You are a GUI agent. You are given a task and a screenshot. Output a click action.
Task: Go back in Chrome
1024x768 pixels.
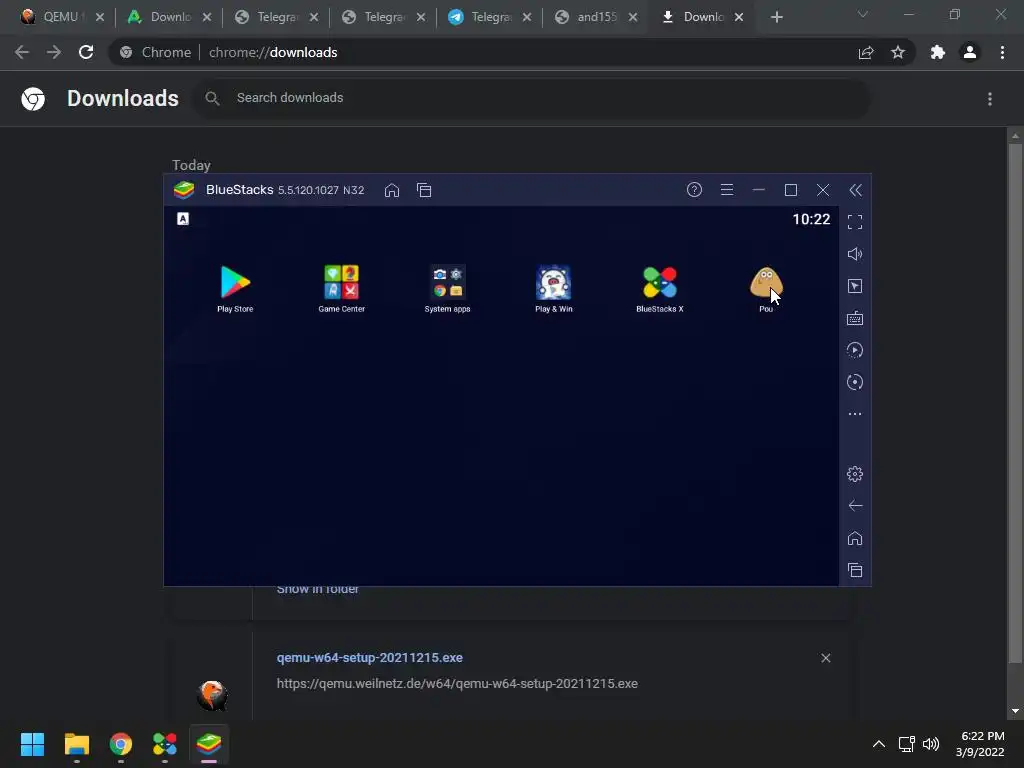point(22,52)
